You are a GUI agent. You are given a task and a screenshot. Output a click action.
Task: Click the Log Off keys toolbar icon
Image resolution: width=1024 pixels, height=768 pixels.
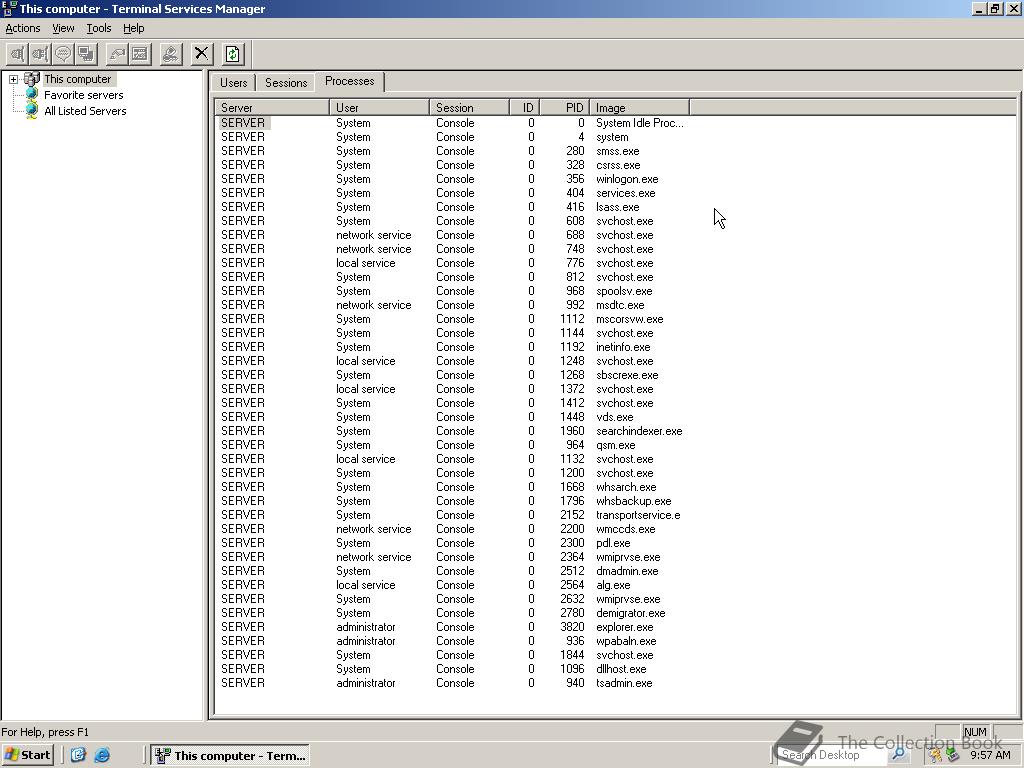[170, 54]
